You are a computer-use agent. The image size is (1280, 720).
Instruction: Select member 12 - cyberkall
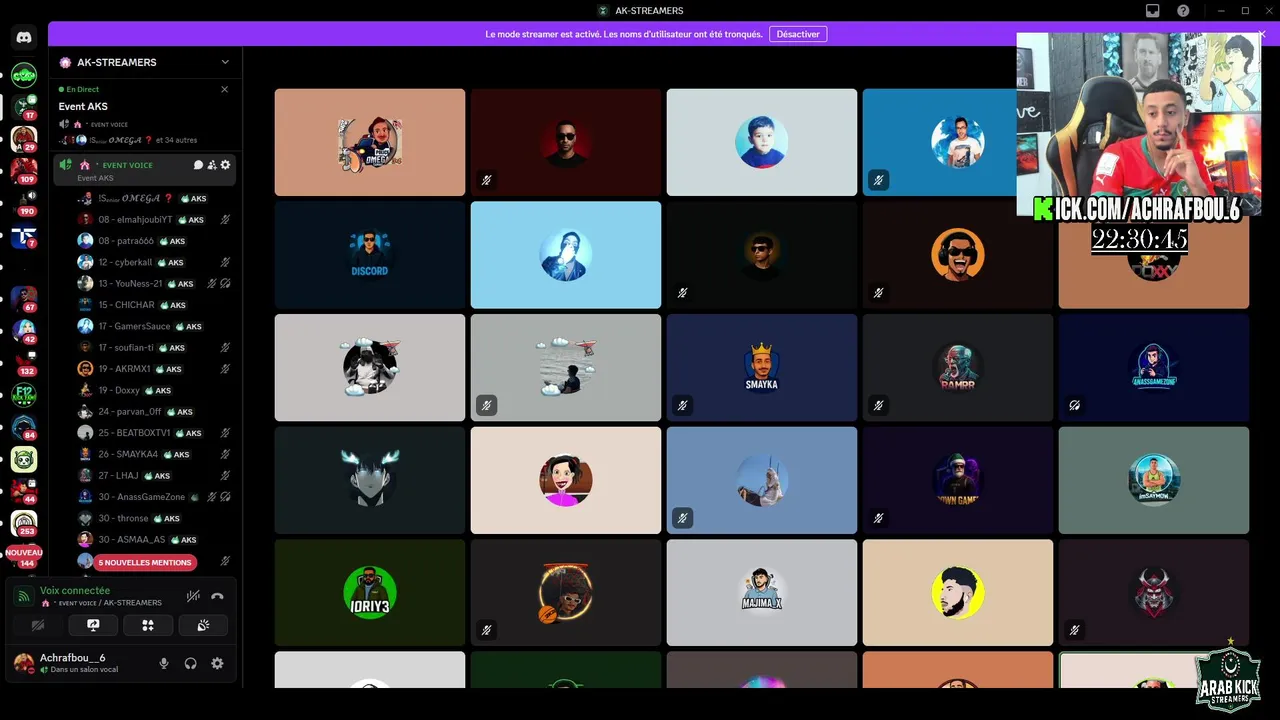click(x=154, y=262)
